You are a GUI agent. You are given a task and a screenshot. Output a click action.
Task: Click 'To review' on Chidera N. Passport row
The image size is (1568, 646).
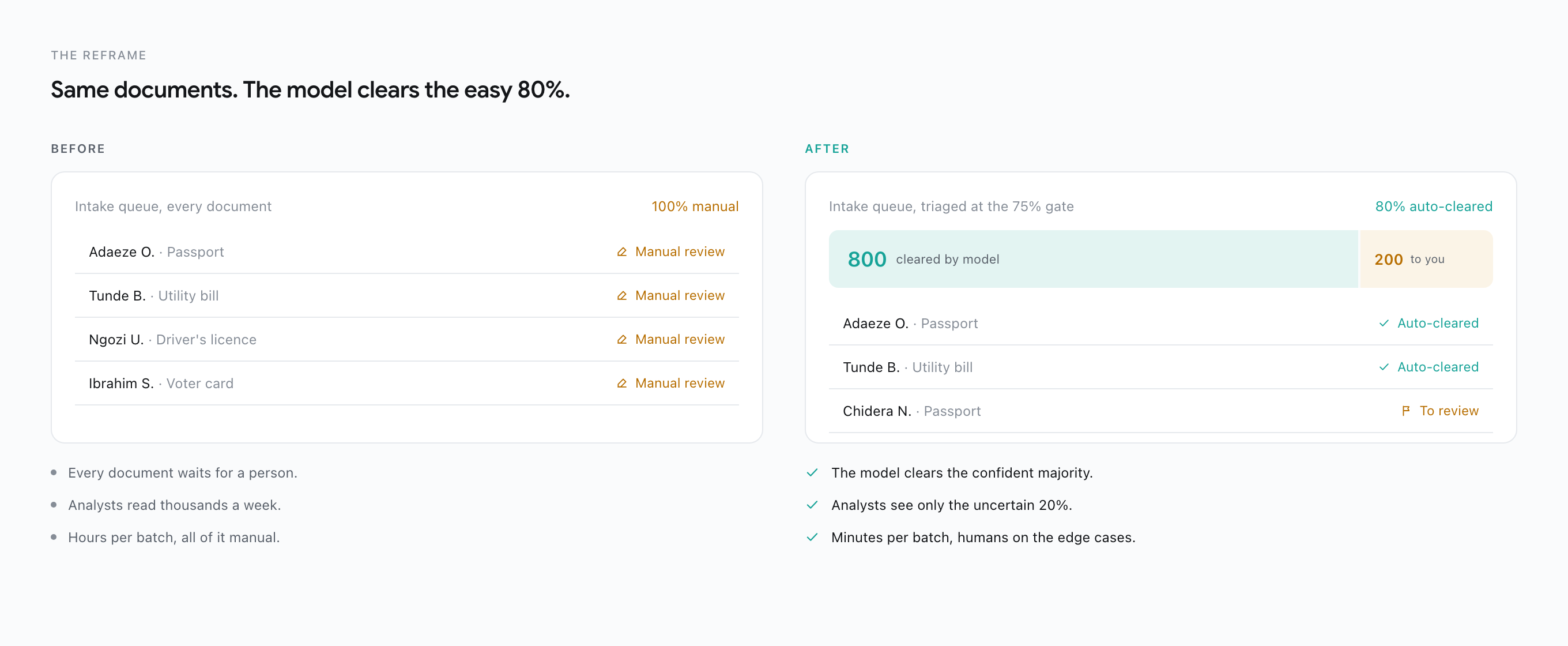[x=1449, y=411]
